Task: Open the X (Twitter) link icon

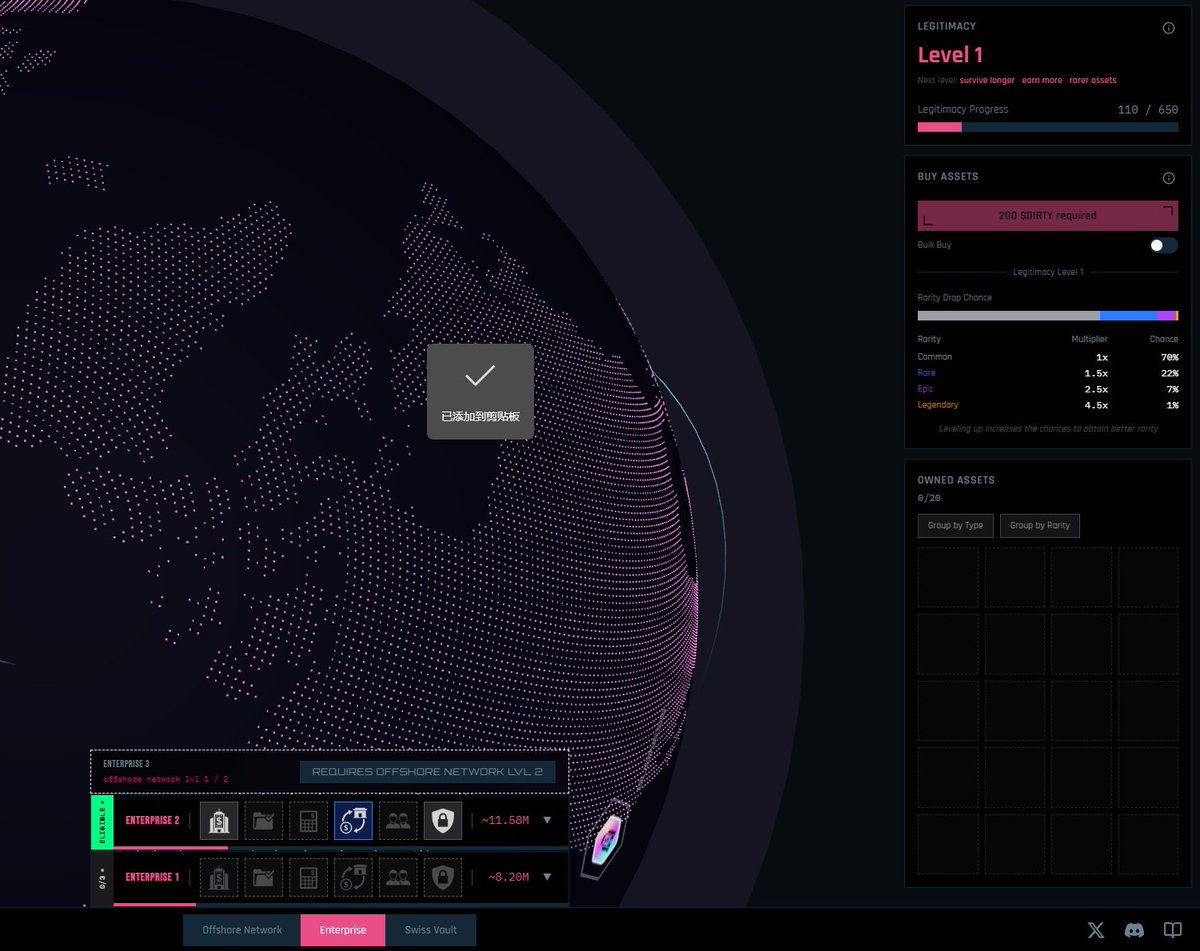Action: click(1096, 930)
